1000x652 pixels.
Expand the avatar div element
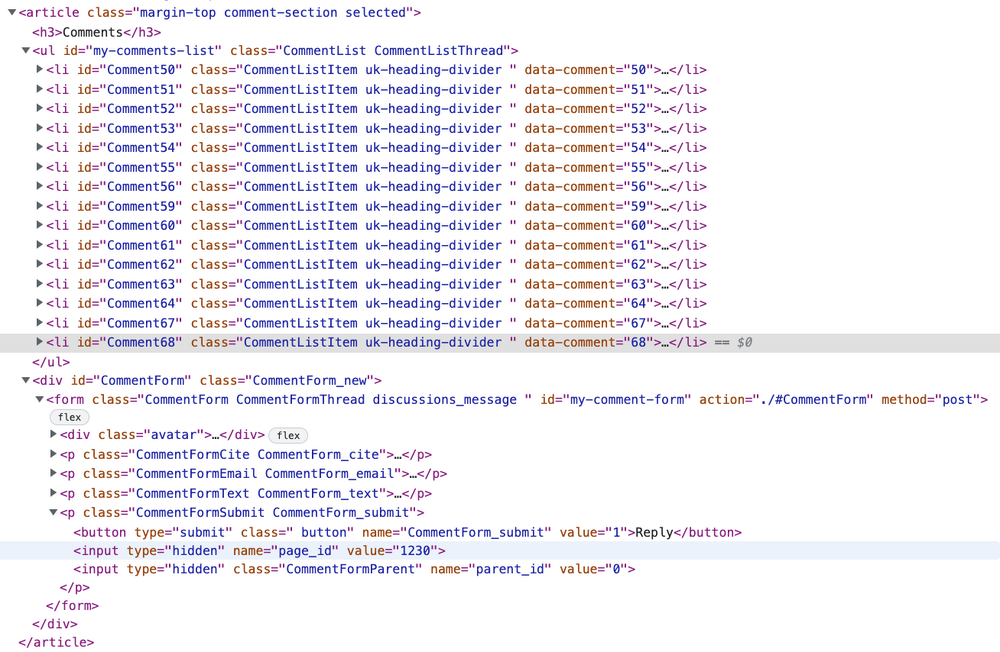point(54,435)
